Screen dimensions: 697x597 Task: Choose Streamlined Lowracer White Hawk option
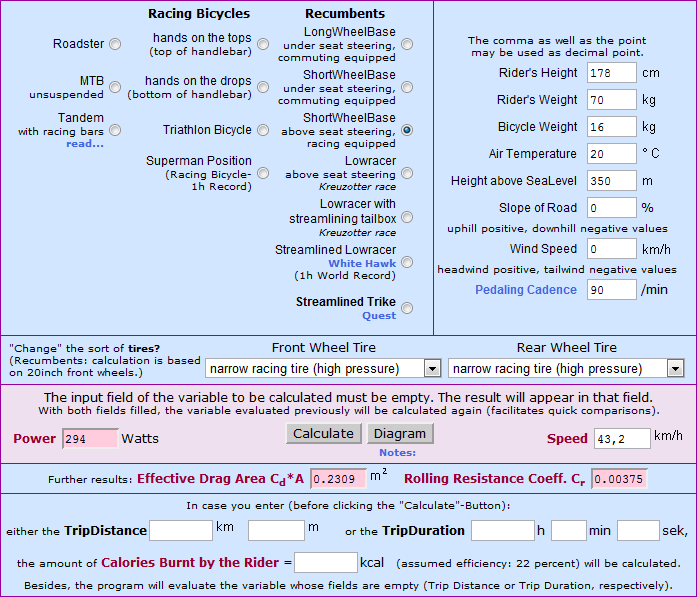[407, 262]
